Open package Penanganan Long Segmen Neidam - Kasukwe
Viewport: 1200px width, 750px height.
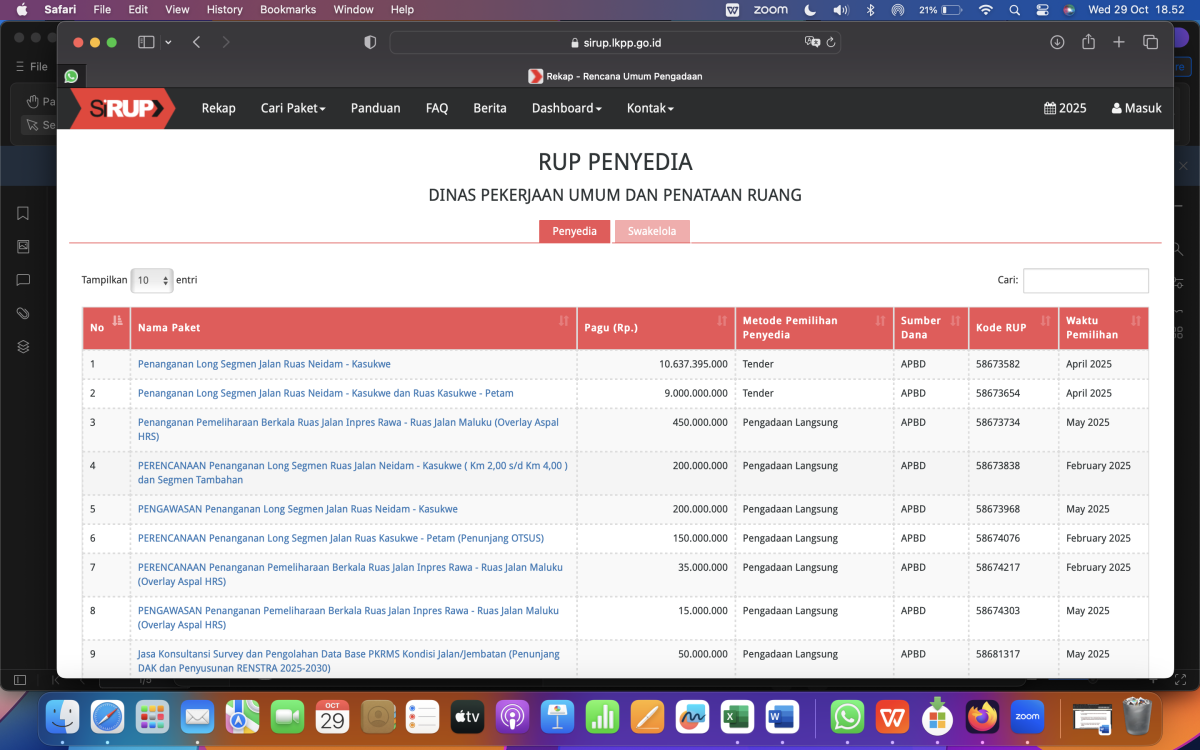pos(264,364)
